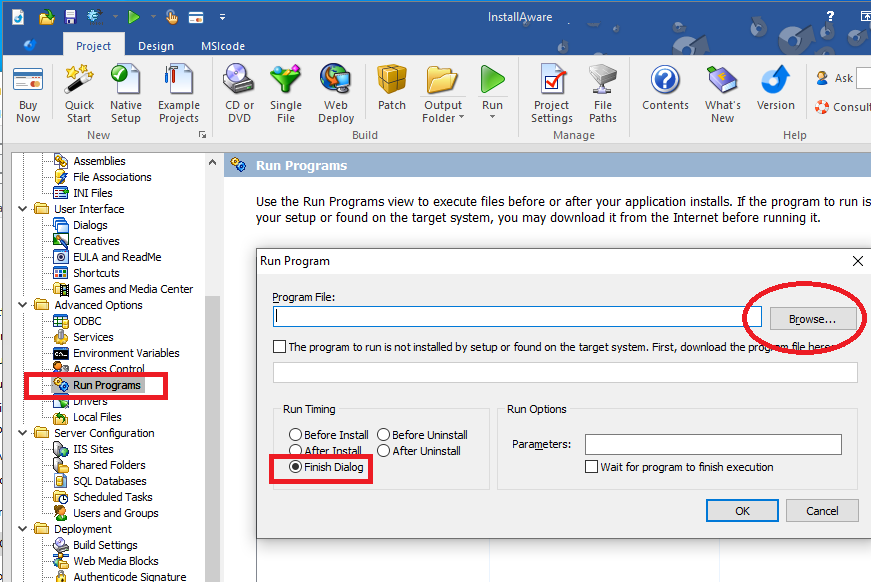The width and height of the screenshot is (871, 582).
Task: Build a Single File installer
Action: [286, 94]
